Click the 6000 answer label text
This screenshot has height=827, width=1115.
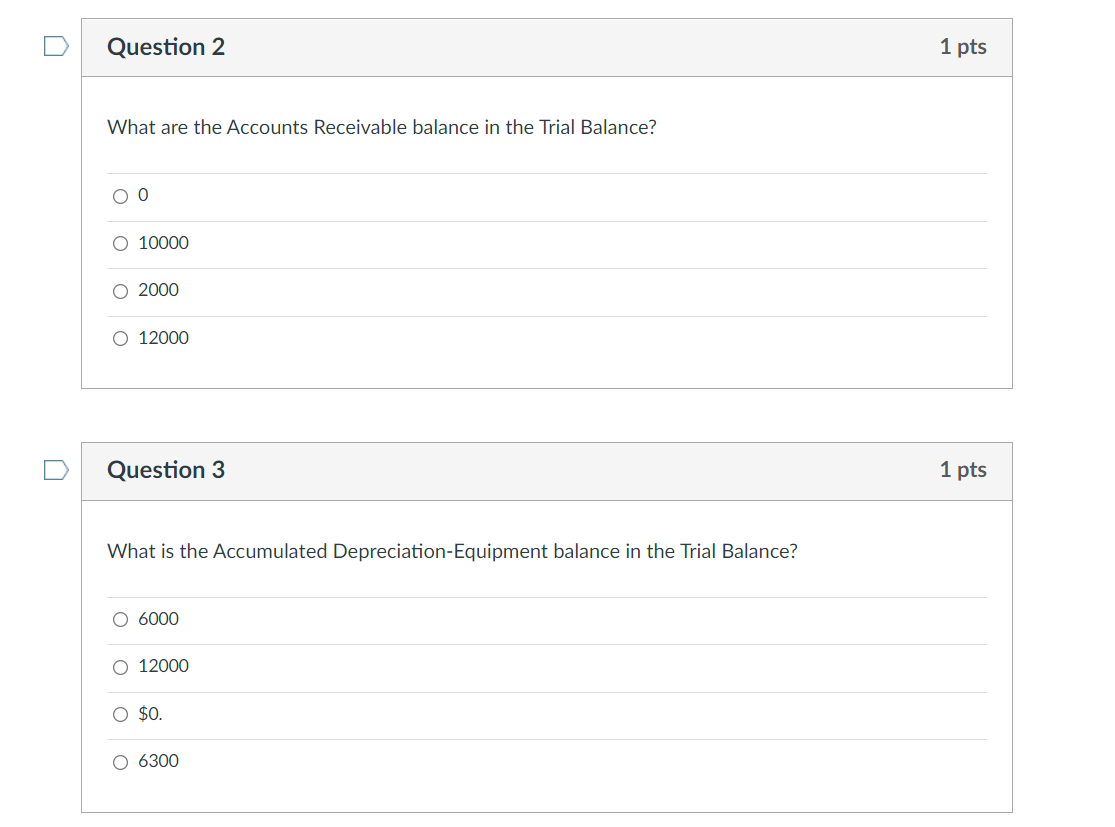point(158,619)
